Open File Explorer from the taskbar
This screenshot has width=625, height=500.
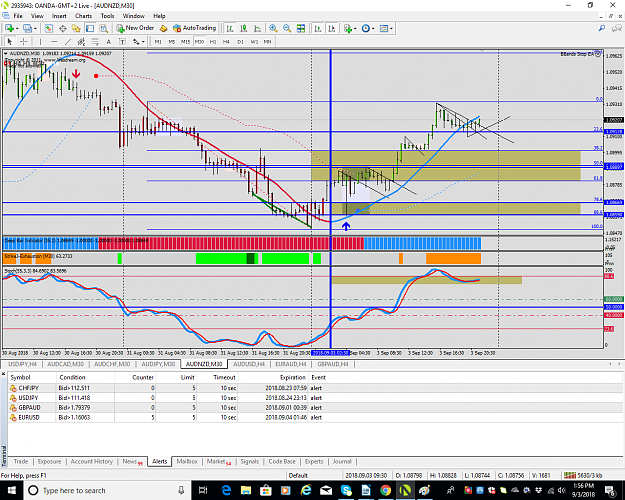click(x=246, y=490)
